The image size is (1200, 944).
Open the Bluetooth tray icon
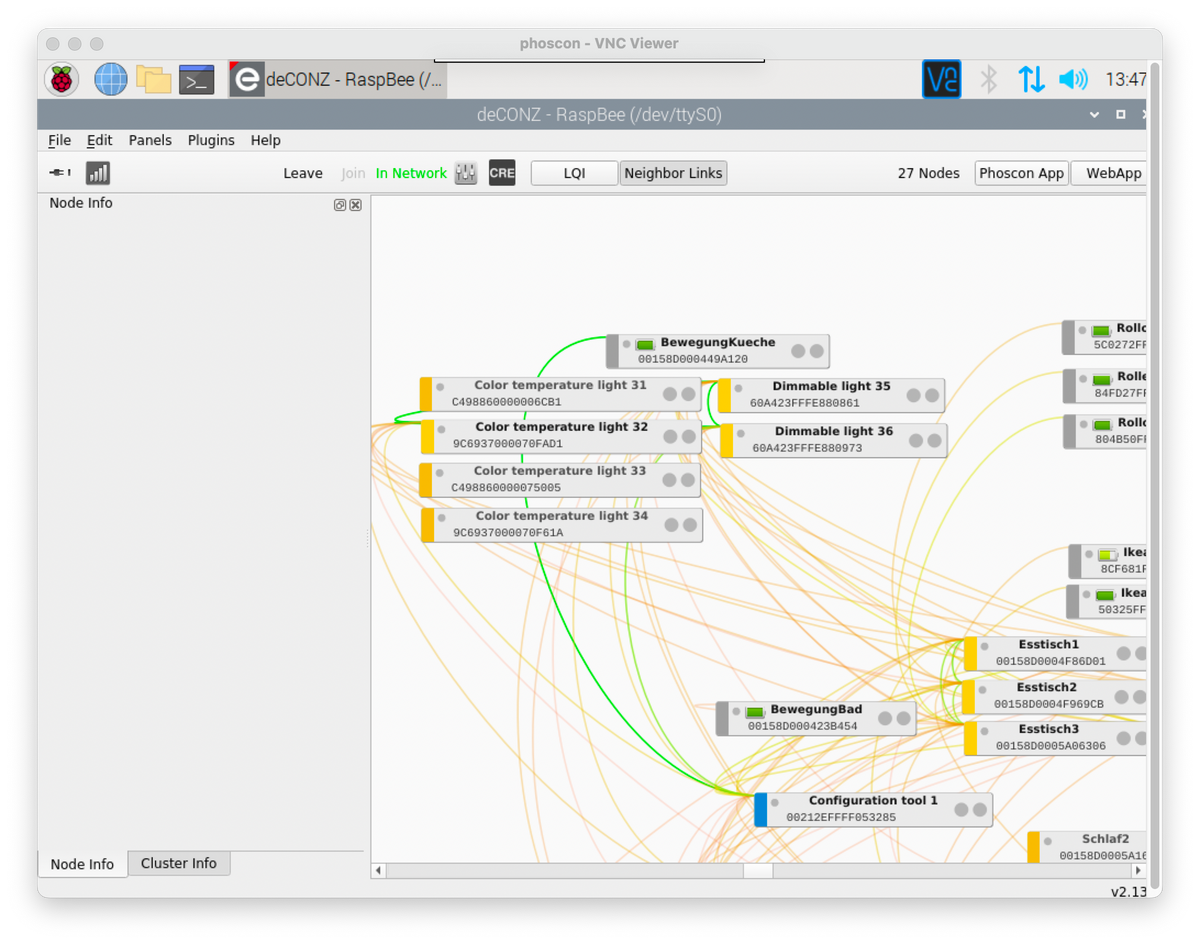[x=988, y=79]
